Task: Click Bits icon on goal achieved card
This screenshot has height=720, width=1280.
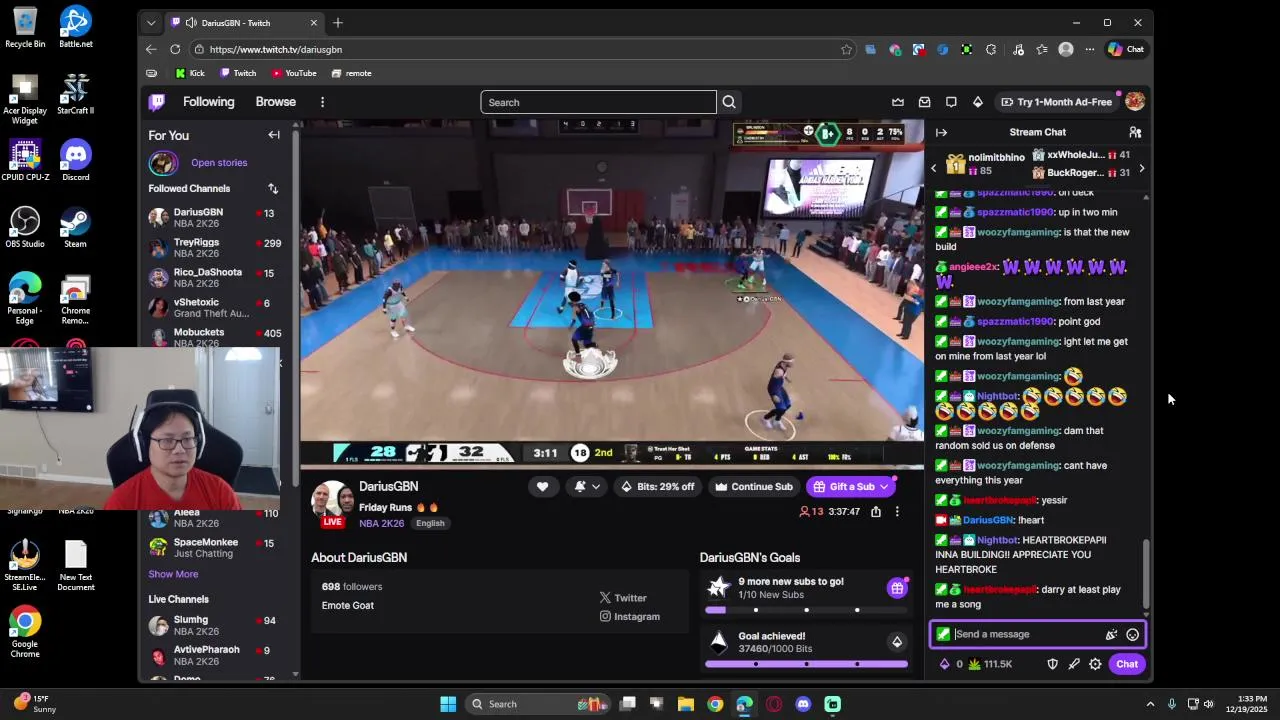Action: 897,642
